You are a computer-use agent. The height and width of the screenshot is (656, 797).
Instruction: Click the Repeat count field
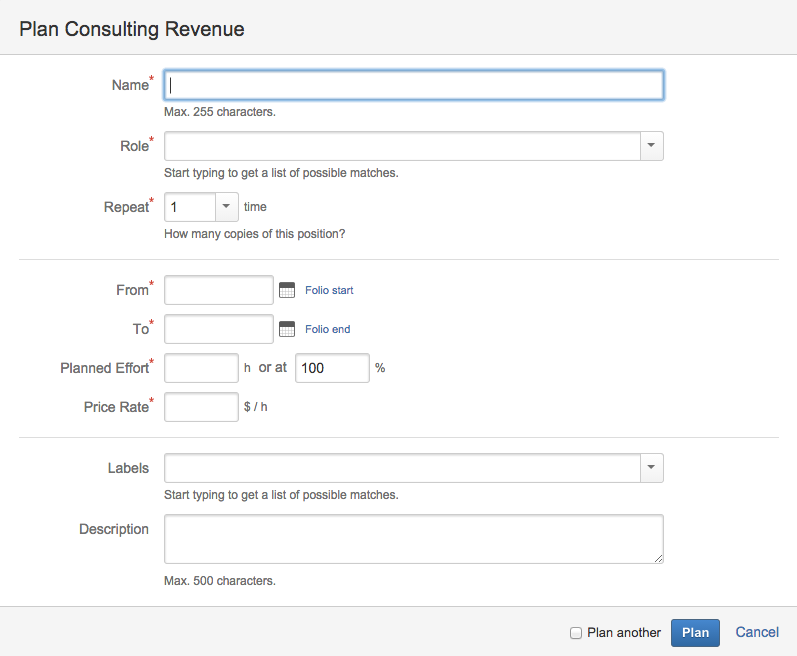tap(190, 207)
